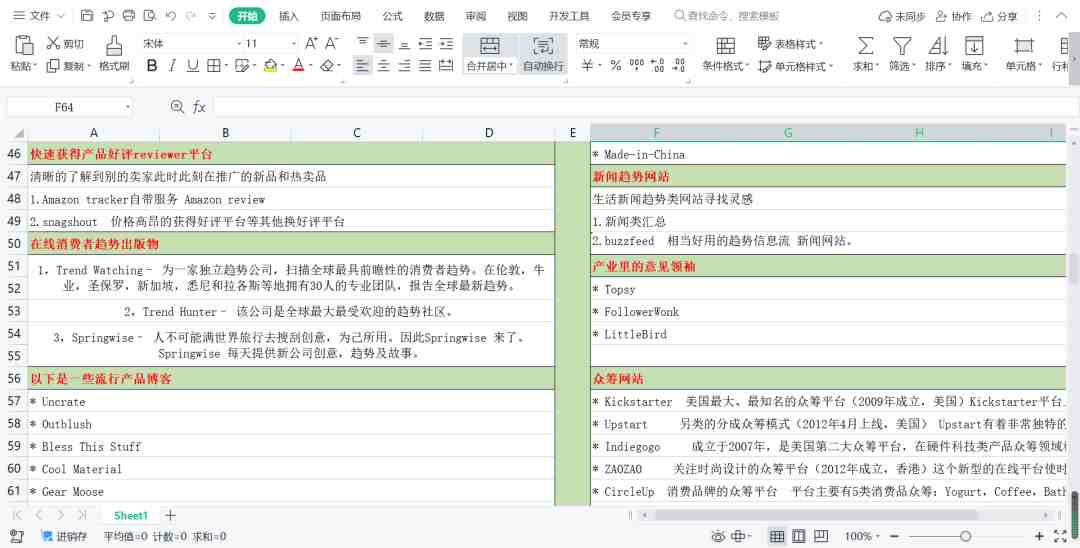This screenshot has height=548, width=1080.
Task: Align text to bottom of cell
Action: coord(404,43)
